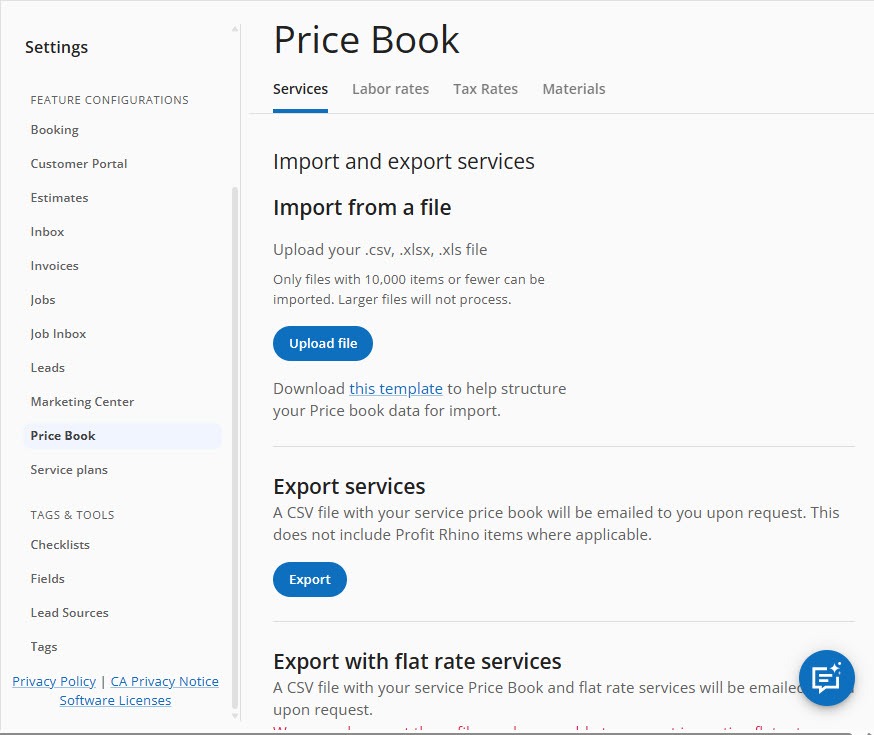Viewport: 874px width, 735px height.
Task: Go to Estimates settings
Action: [x=60, y=198]
